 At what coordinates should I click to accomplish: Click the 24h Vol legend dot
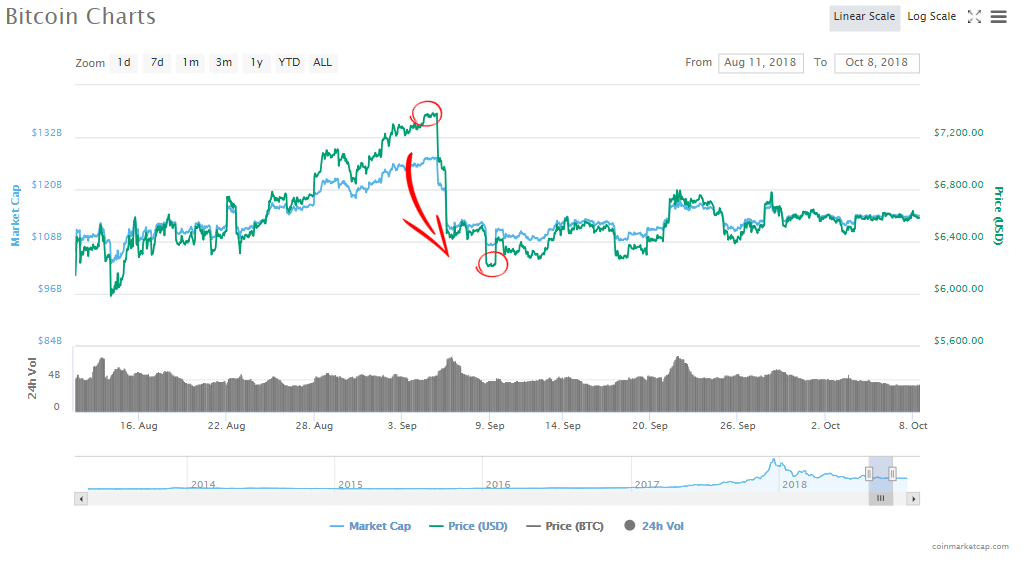[x=630, y=526]
